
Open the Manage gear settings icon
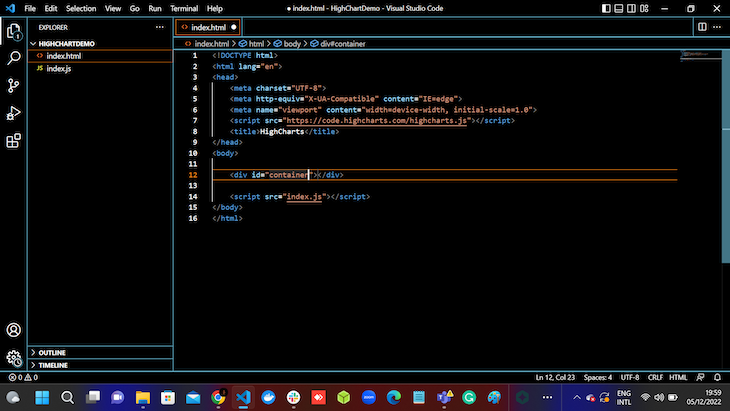click(14, 357)
